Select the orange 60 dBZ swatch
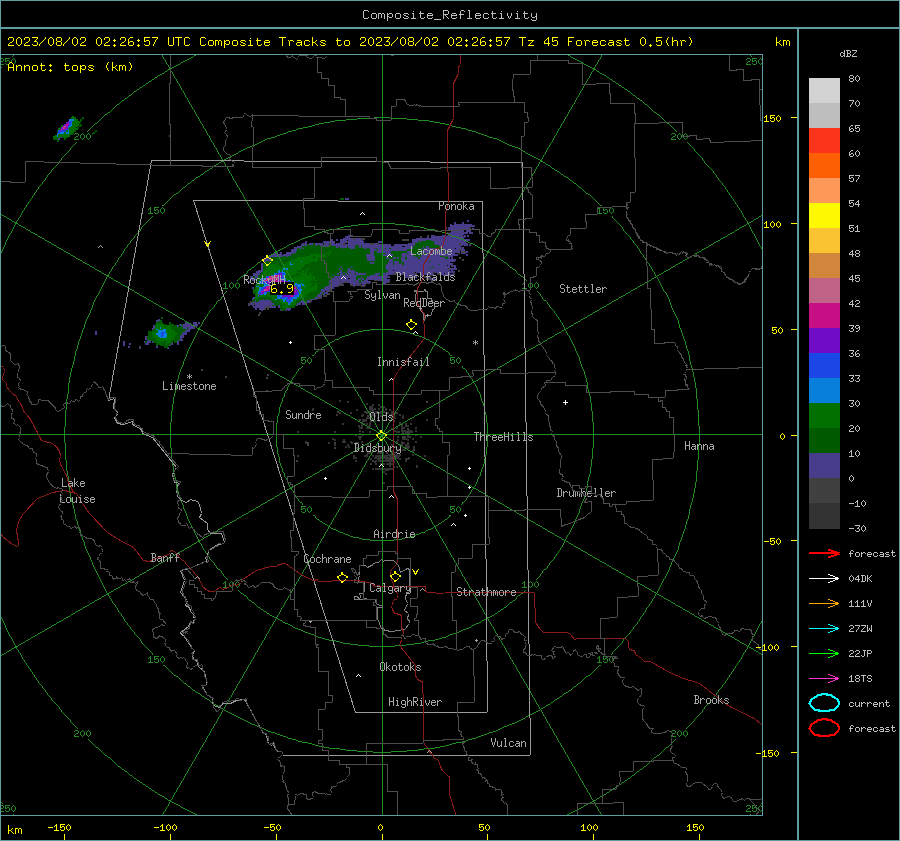Viewport: 900px width, 841px height. tap(824, 165)
